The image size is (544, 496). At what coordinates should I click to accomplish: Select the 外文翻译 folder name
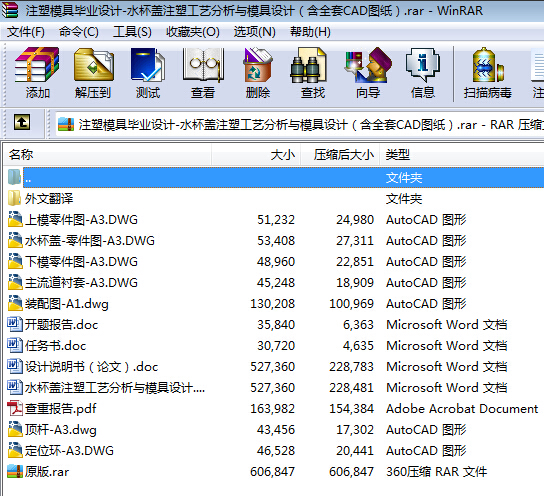(x=49, y=199)
